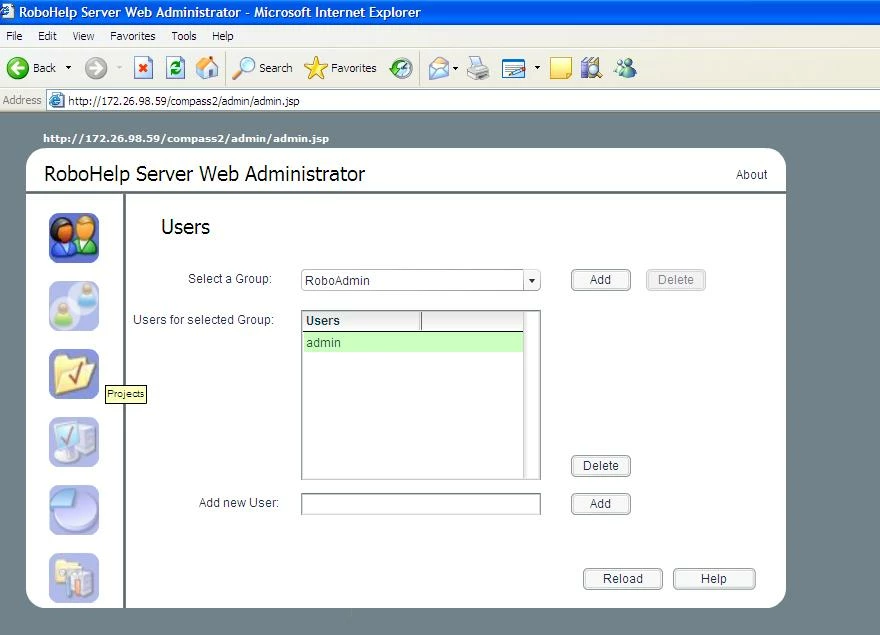
Task: Click into the Add new User text field
Action: [421, 504]
